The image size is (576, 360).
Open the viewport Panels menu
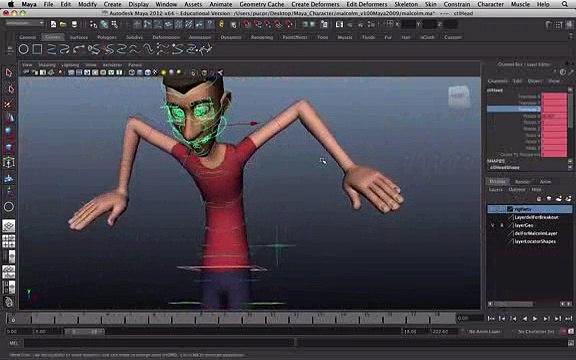coord(135,65)
